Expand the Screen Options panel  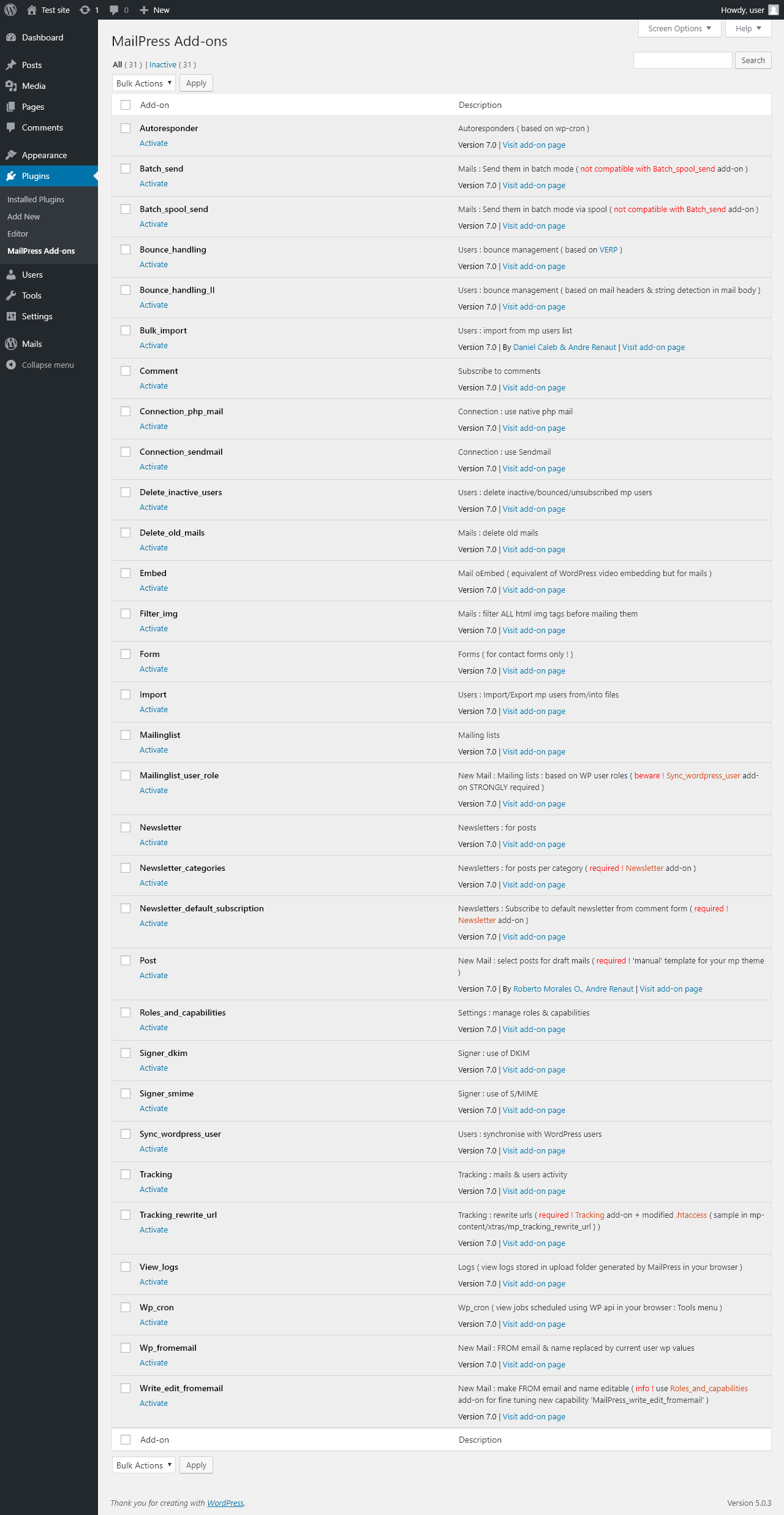680,29
